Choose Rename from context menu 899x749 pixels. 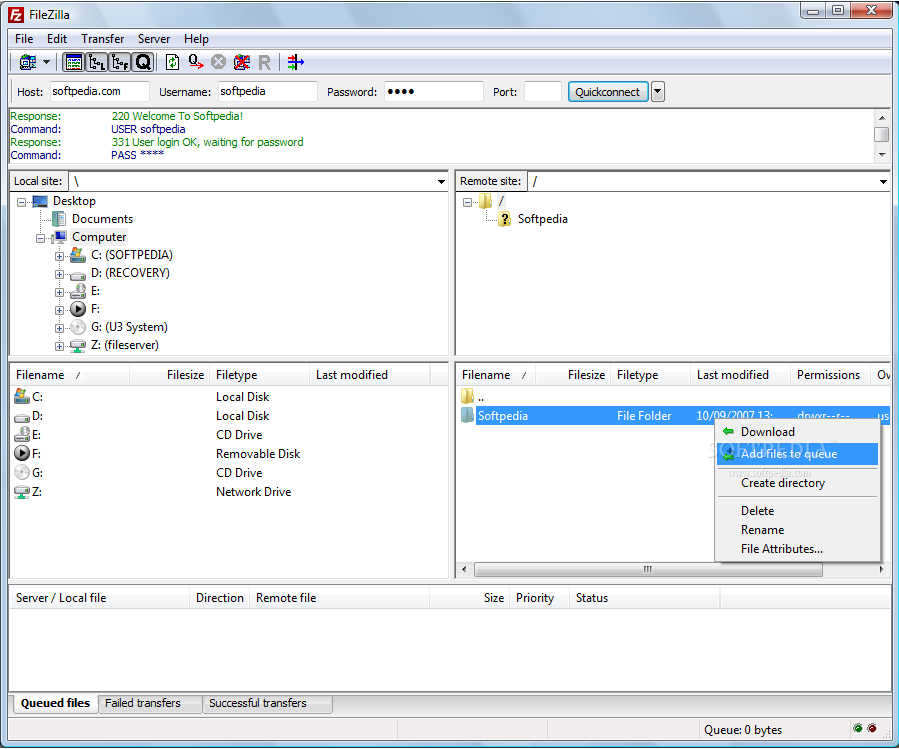click(797, 530)
